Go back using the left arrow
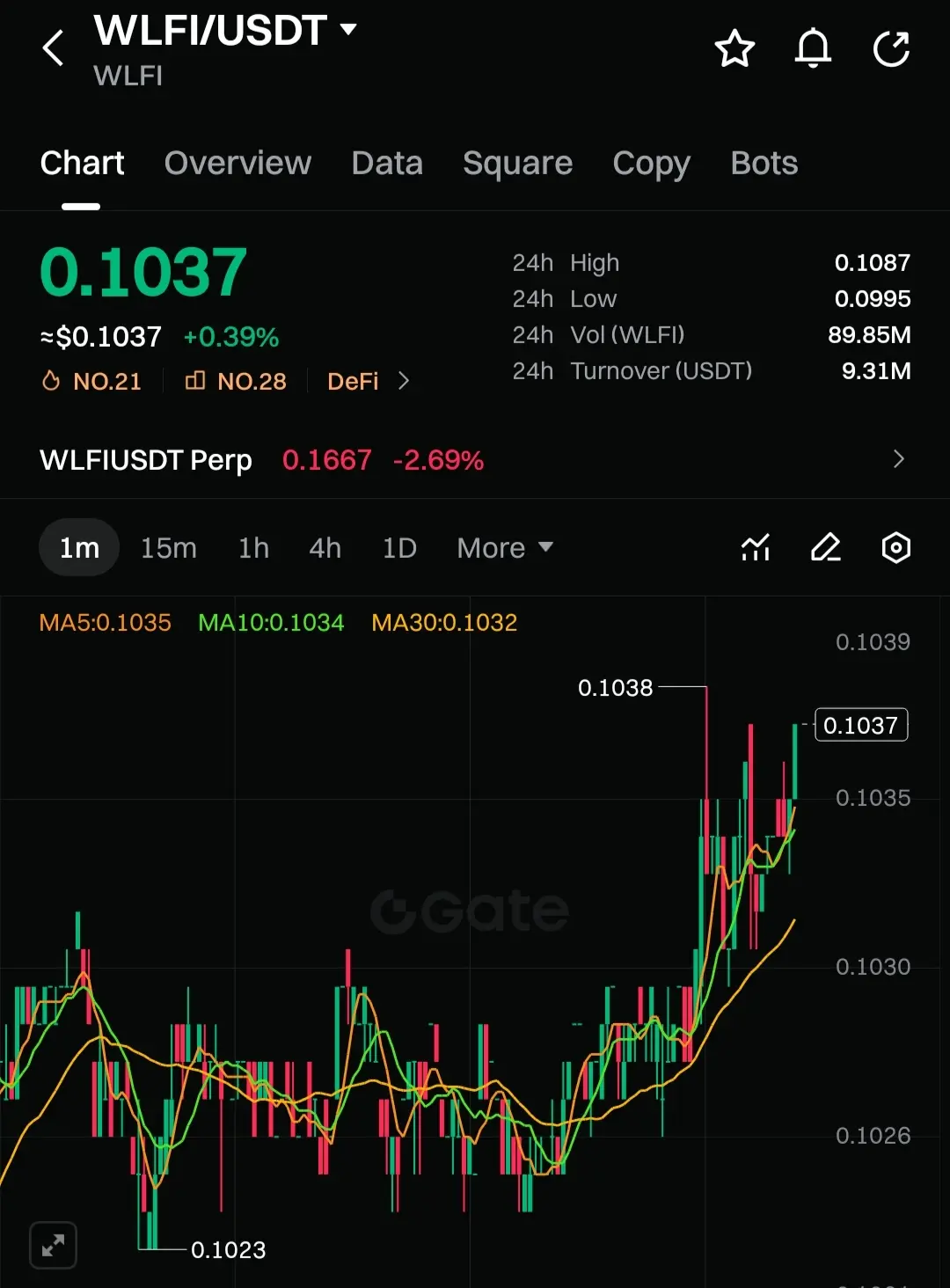This screenshot has width=950, height=1288. 54,48
